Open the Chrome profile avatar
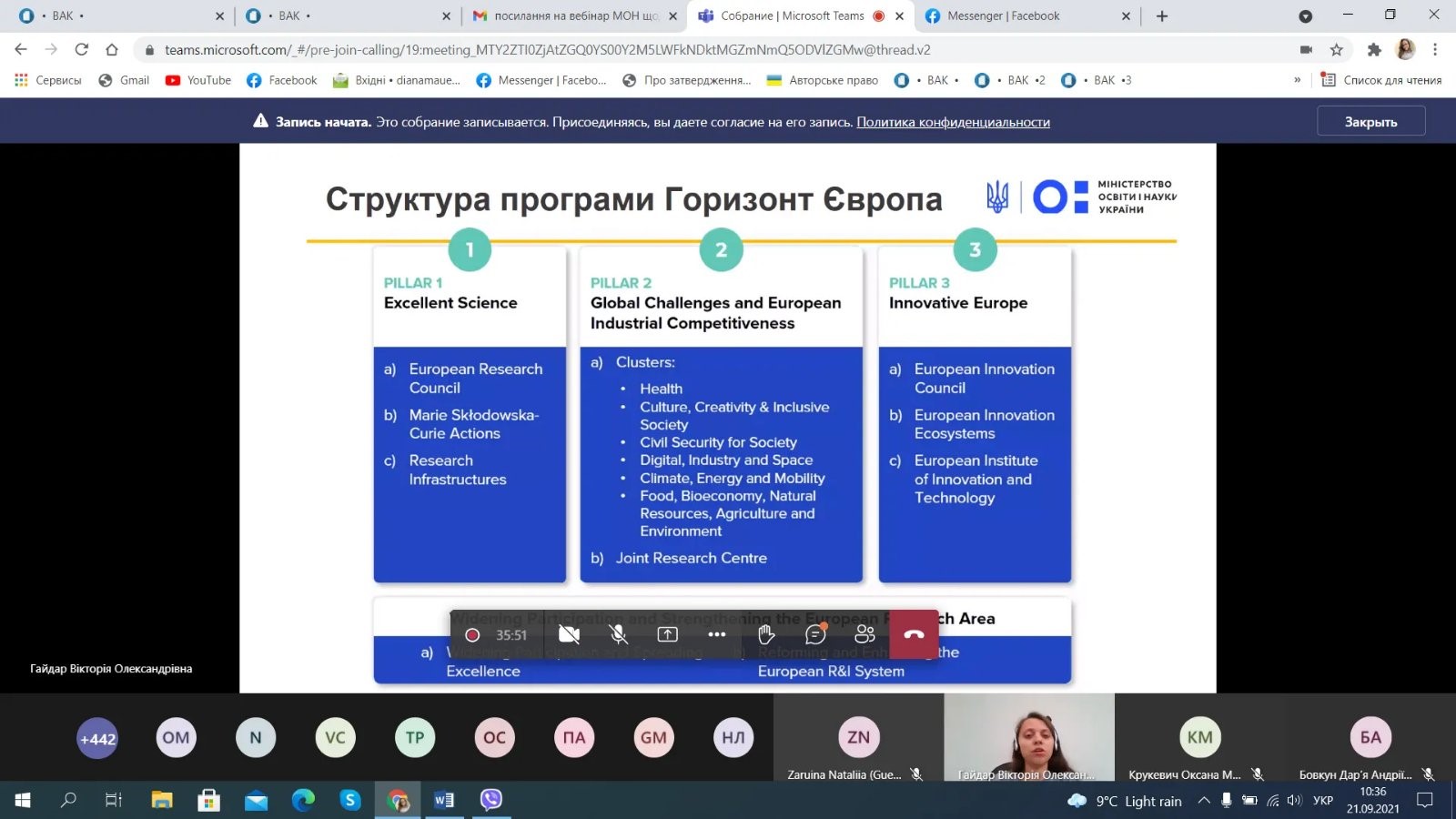Image resolution: width=1456 pixels, height=819 pixels. pos(1405,49)
